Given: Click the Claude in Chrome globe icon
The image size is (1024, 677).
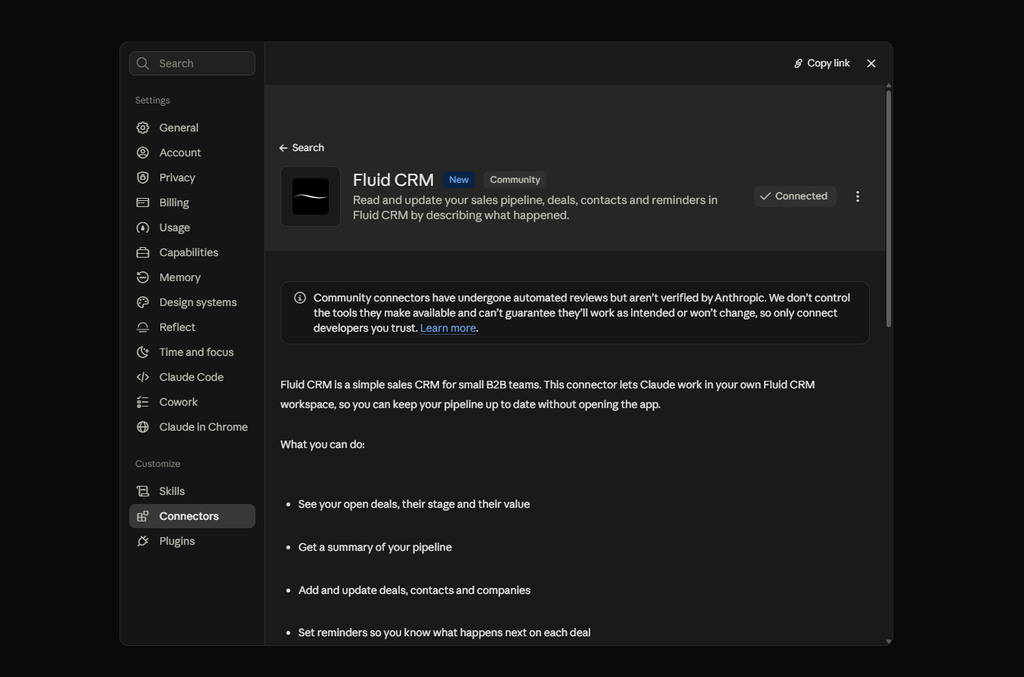Looking at the screenshot, I should click(142, 427).
